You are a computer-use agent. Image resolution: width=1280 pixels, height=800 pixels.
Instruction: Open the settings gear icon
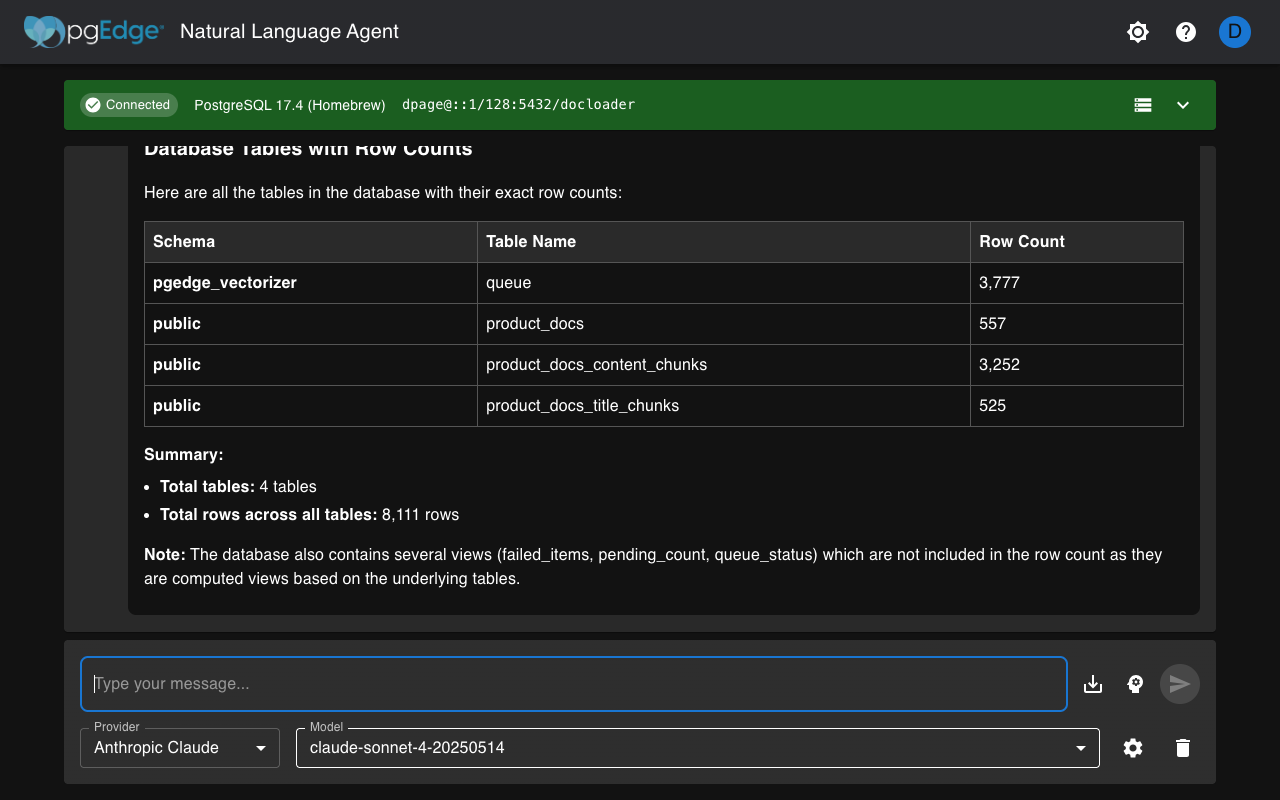pyautogui.click(x=1133, y=748)
